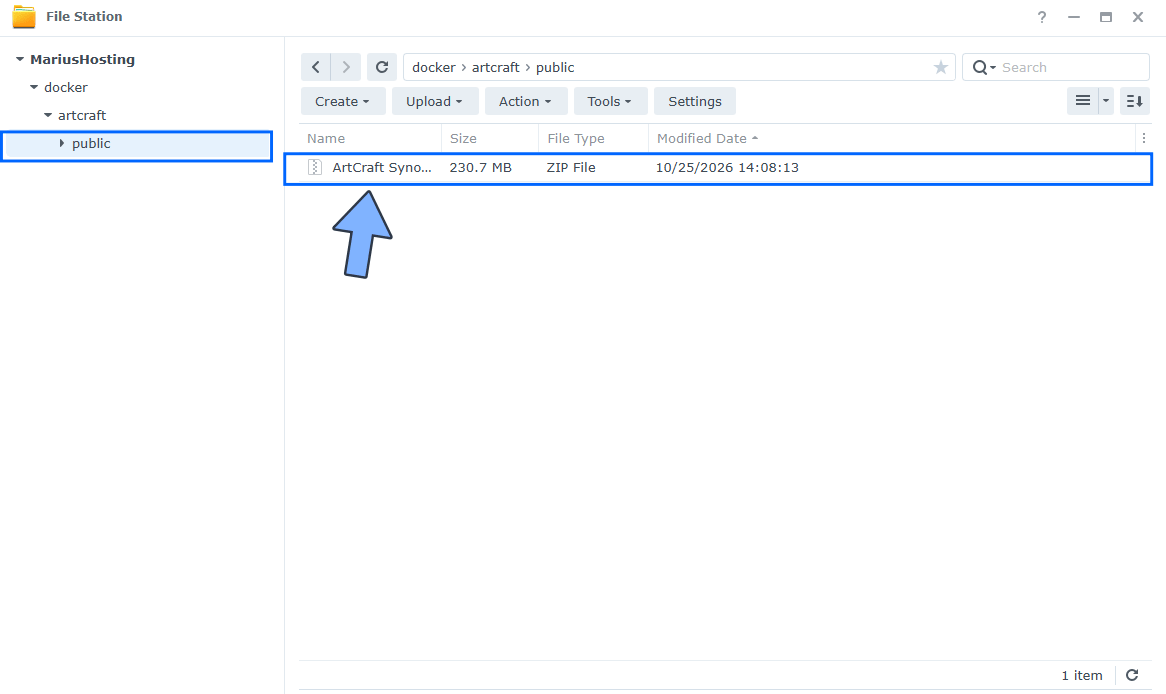
Task: Collapse the docker tree node arrow
Action: [x=33, y=87]
